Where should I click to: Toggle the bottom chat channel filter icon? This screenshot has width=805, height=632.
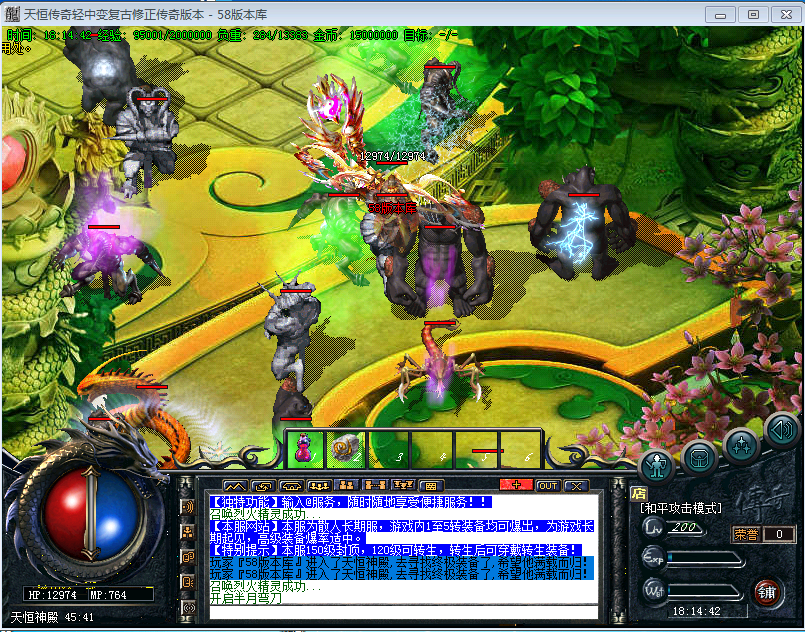point(188,607)
